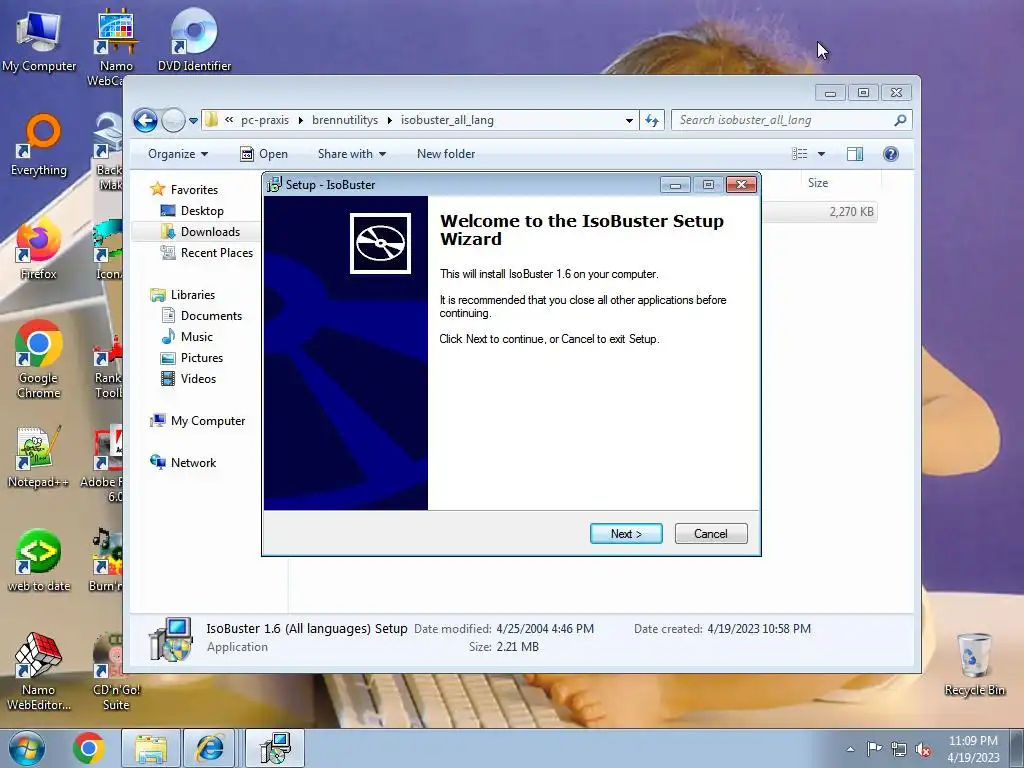
Task: Open Downloads in navigation pane
Action: (x=210, y=232)
